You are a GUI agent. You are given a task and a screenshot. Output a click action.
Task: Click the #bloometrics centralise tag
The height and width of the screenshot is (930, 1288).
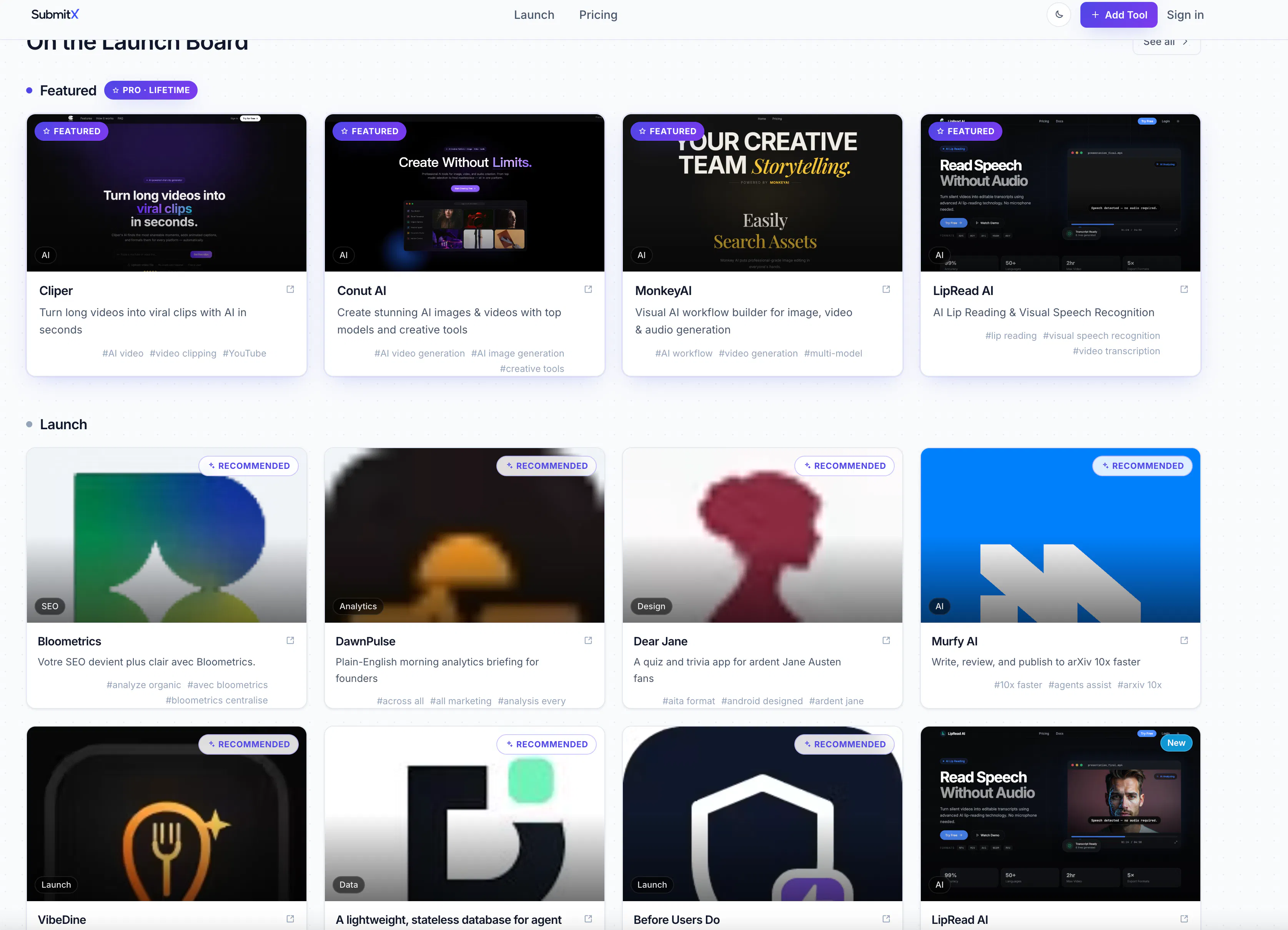point(216,700)
